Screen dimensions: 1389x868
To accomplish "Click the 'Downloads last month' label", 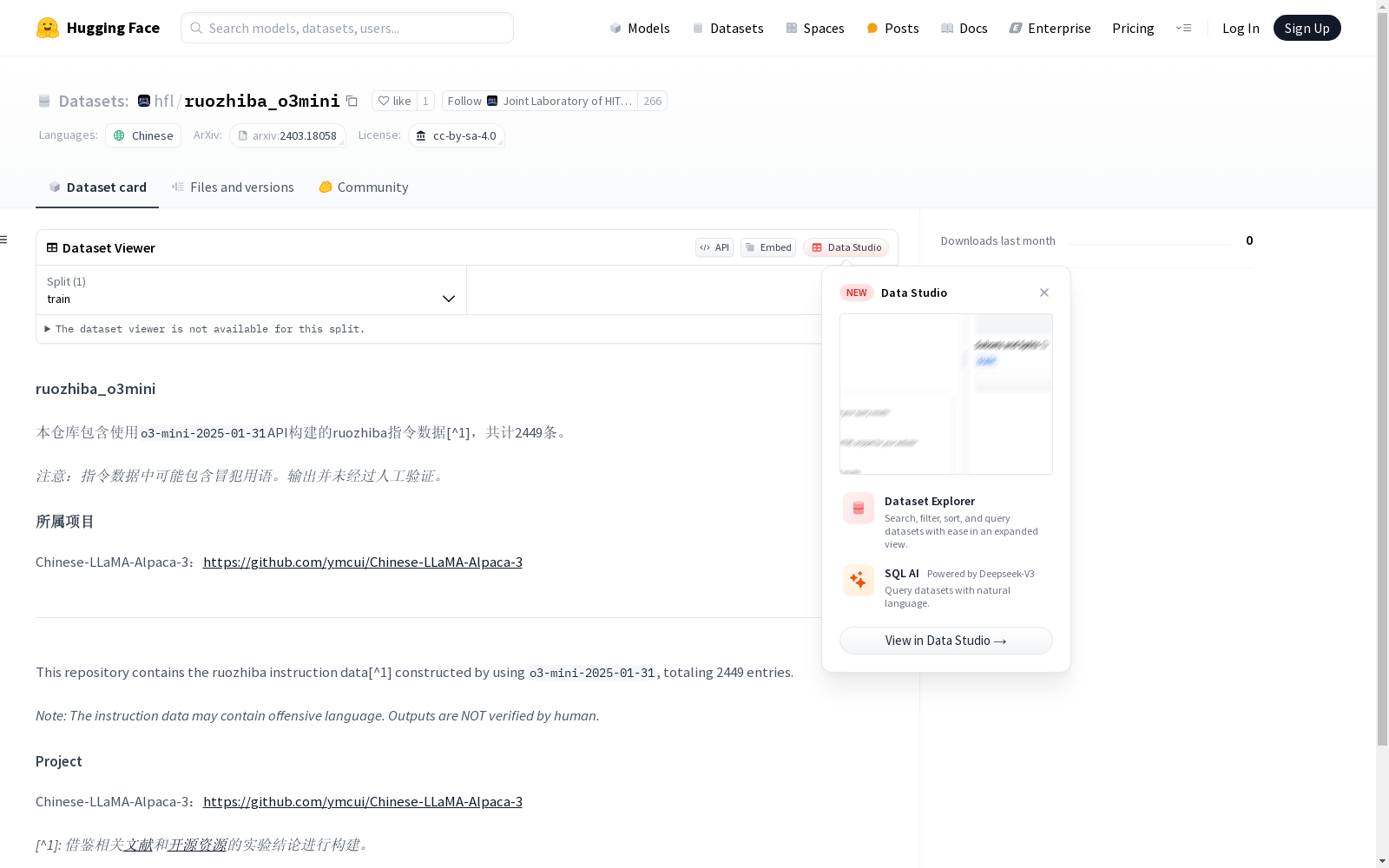I will [x=998, y=240].
